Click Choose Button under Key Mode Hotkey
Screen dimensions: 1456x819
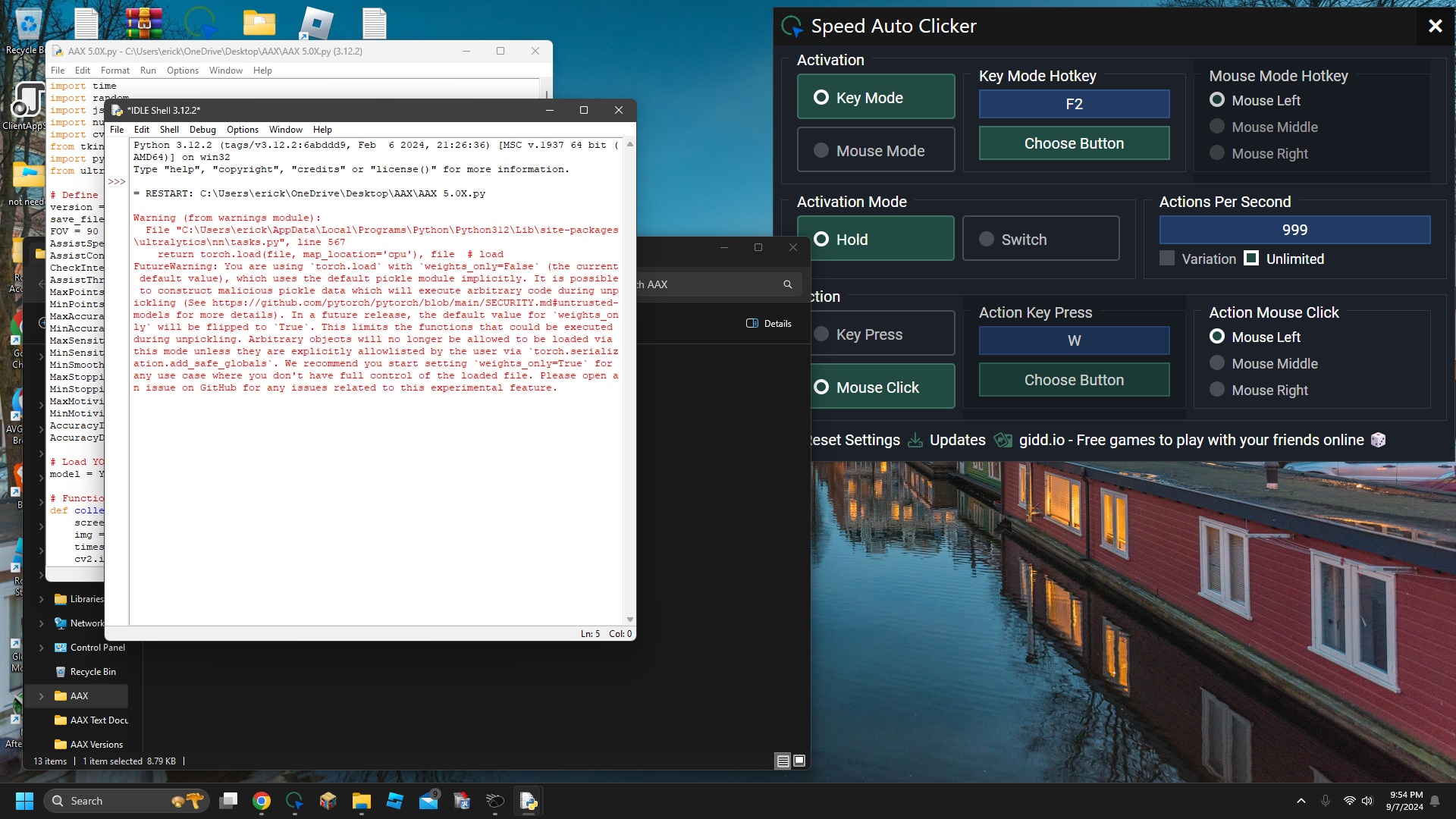1074,143
